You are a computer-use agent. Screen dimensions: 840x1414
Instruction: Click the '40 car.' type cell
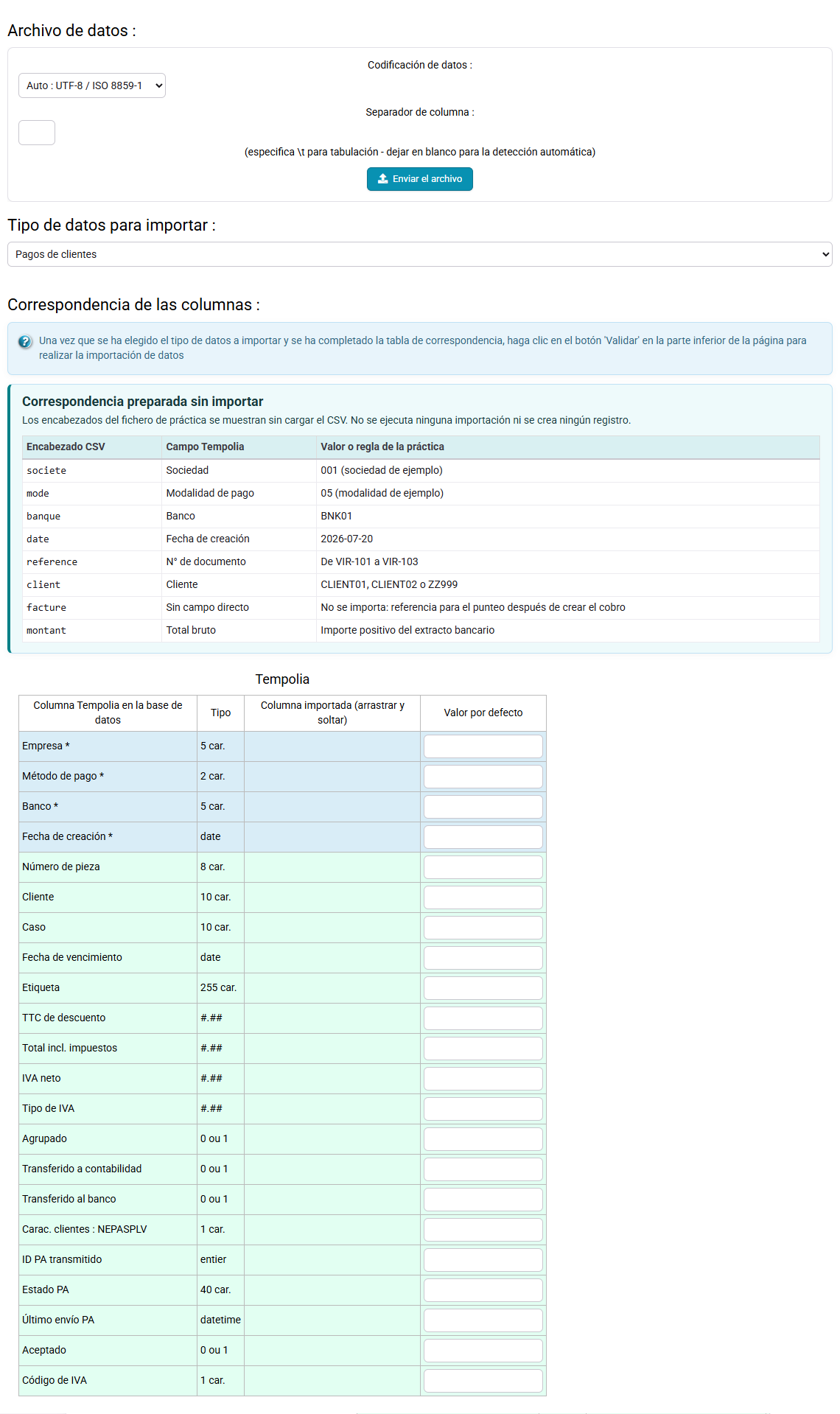(220, 1289)
